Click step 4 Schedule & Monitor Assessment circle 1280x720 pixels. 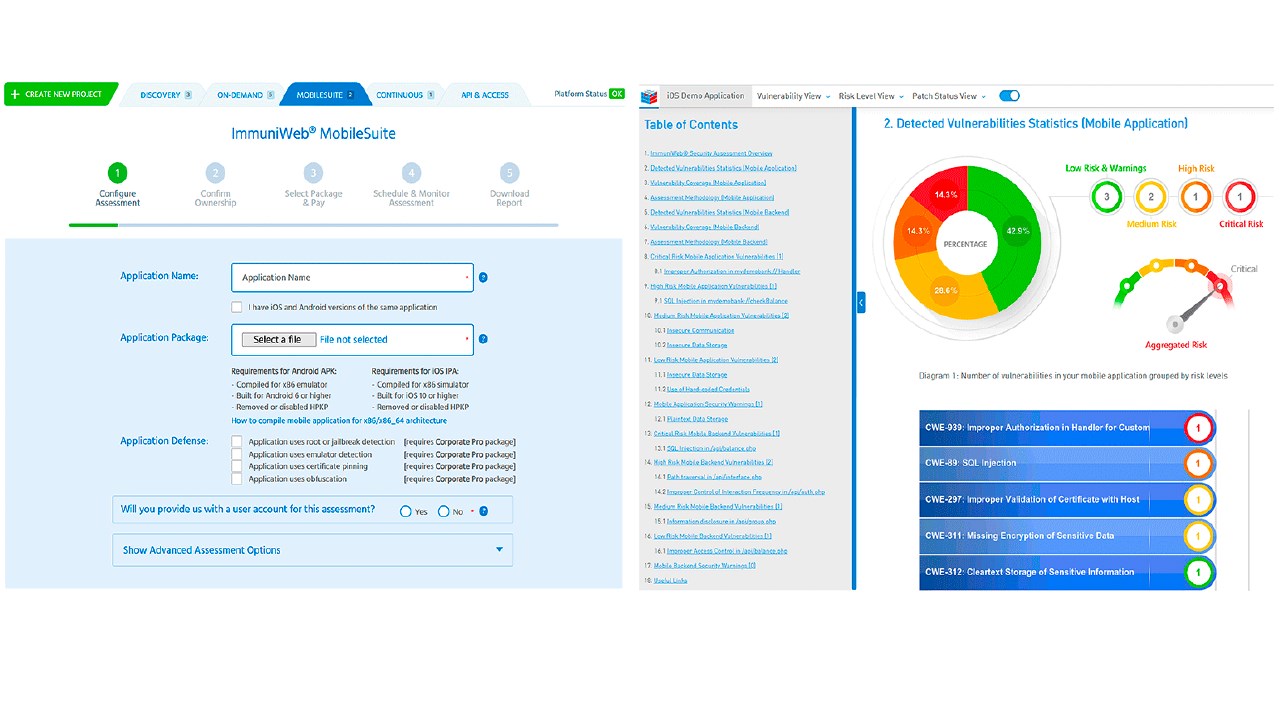(412, 173)
